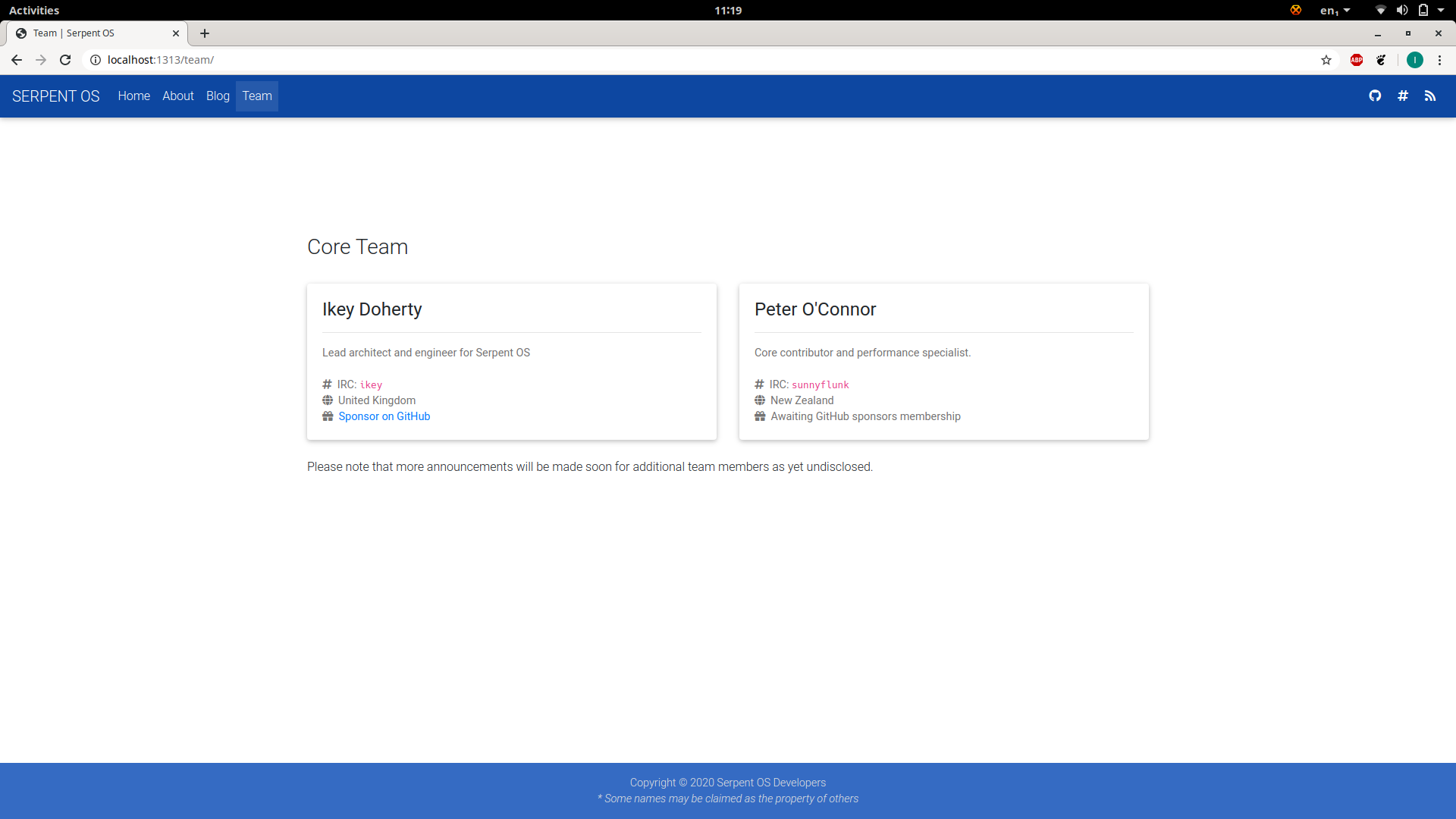This screenshot has height=819, width=1456.
Task: Select the Team nav item
Action: (257, 96)
